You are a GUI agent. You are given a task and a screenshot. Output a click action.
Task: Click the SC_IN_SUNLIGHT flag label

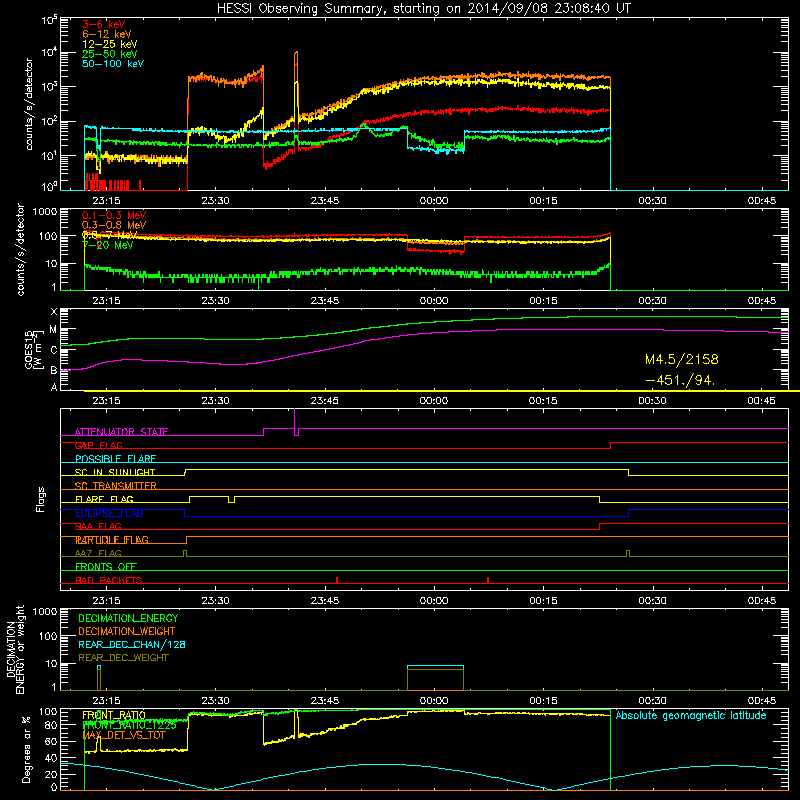[115, 472]
